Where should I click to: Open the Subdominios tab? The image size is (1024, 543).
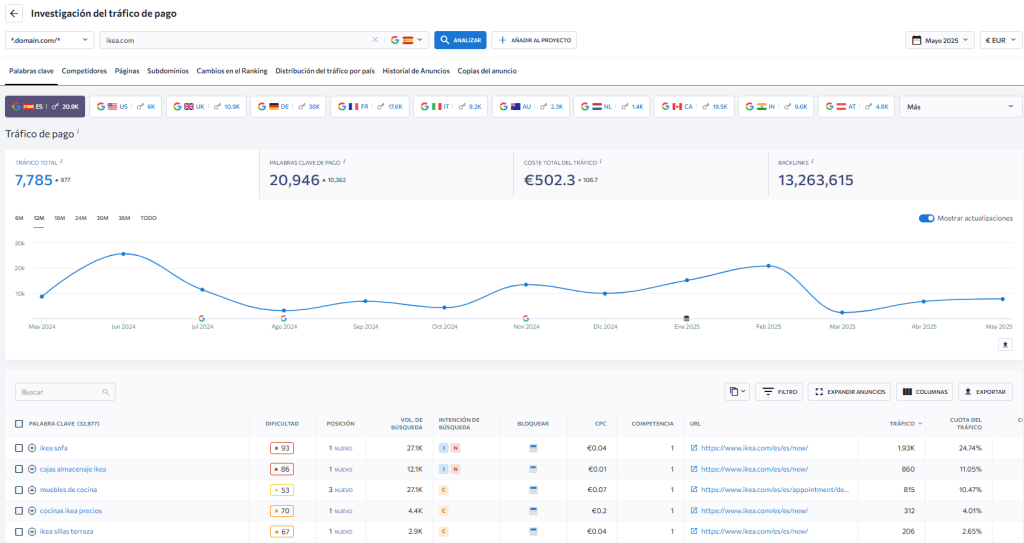pos(168,71)
